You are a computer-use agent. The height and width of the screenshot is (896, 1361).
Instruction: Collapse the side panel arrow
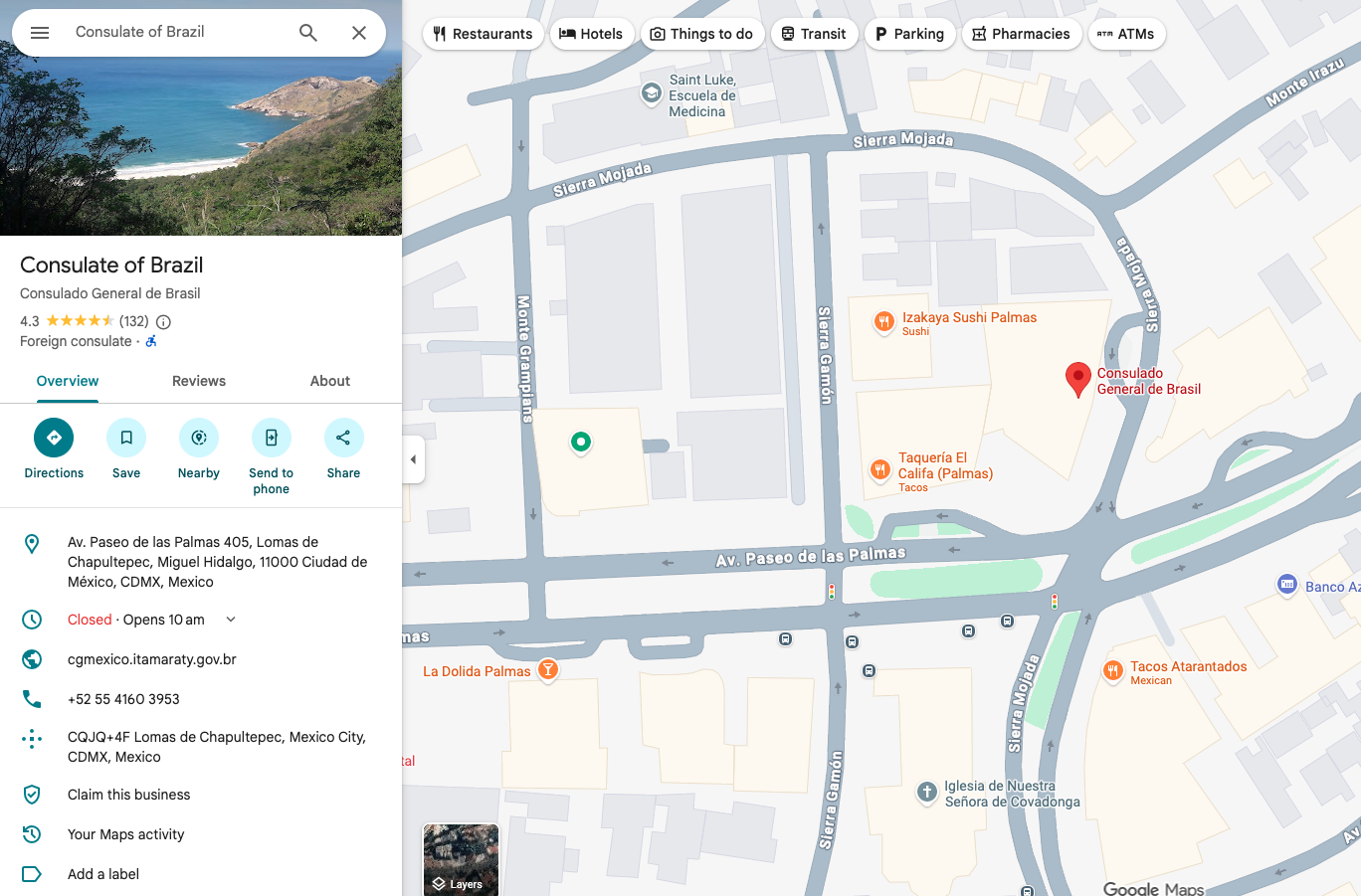(x=413, y=459)
